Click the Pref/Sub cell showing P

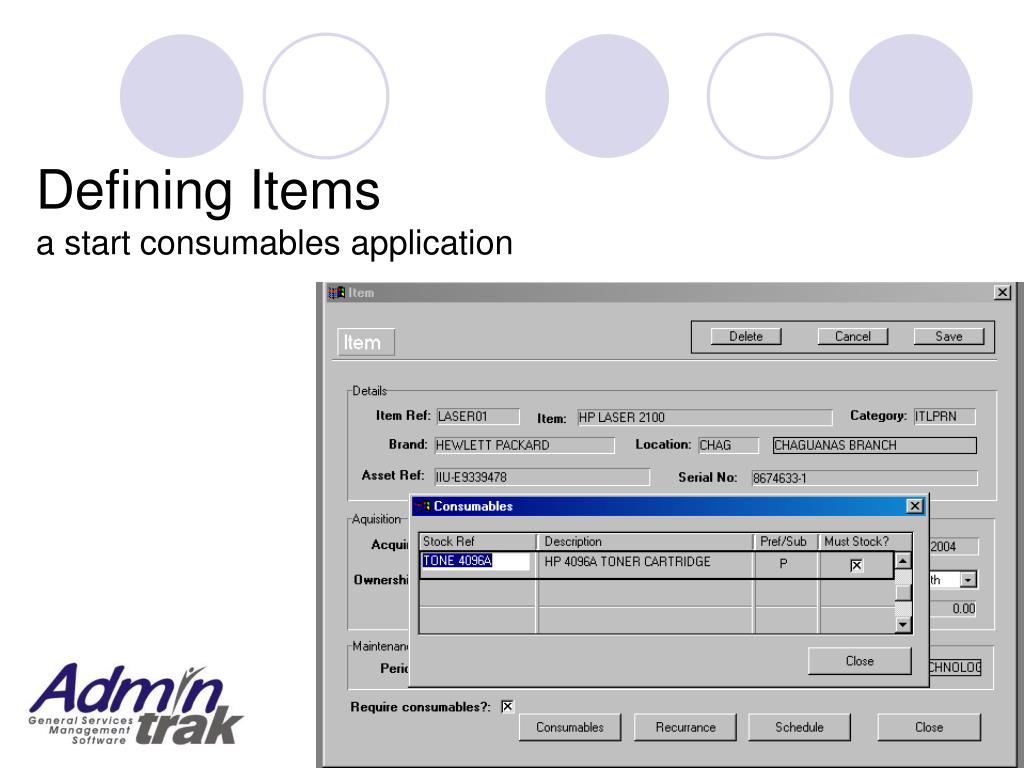(x=786, y=566)
